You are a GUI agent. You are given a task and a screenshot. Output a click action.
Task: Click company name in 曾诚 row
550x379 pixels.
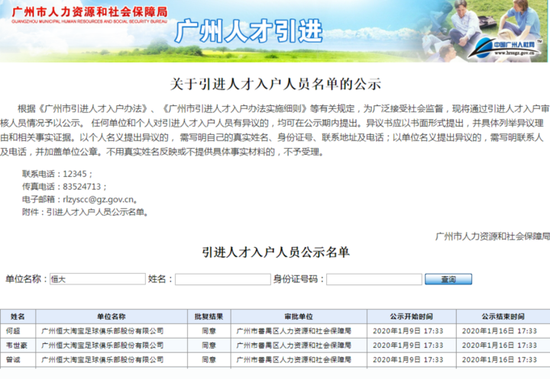pos(102,360)
